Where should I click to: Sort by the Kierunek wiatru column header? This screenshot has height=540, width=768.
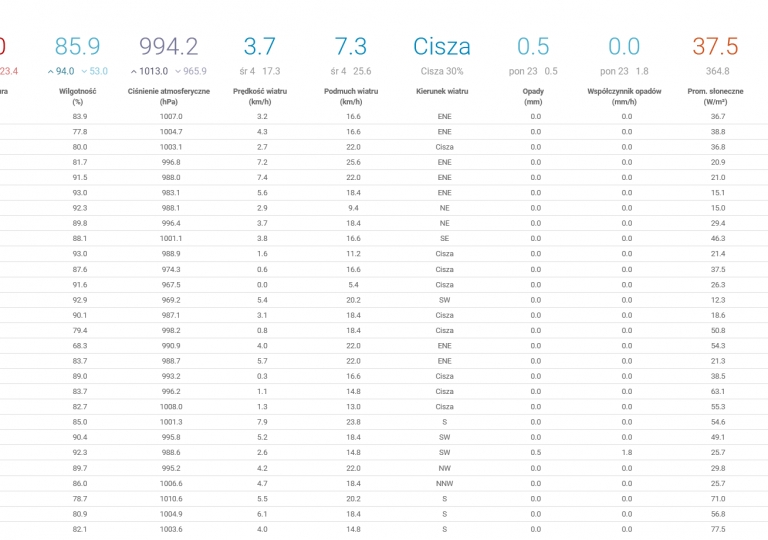point(442,91)
